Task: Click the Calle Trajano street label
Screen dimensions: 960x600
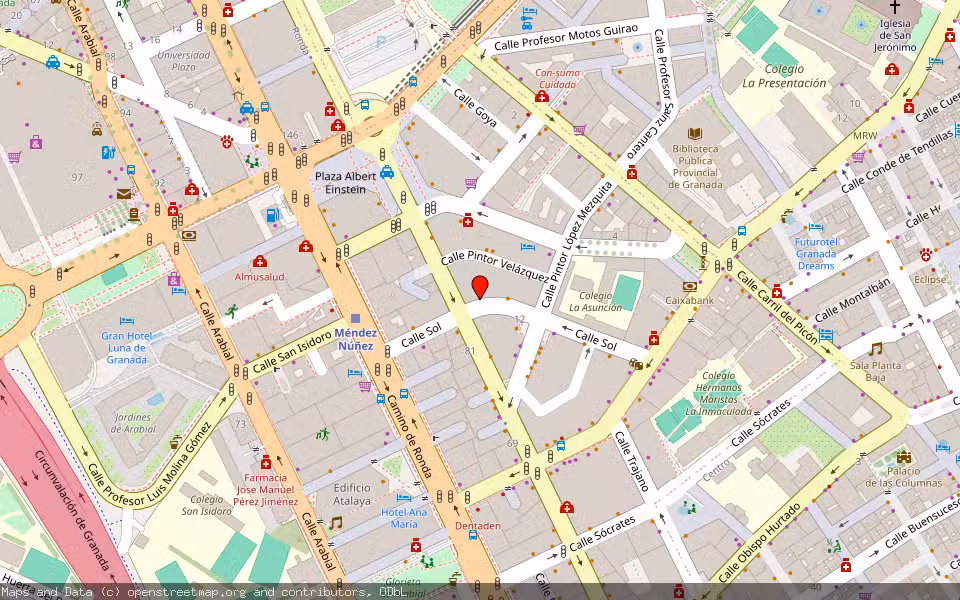Action: point(632,462)
